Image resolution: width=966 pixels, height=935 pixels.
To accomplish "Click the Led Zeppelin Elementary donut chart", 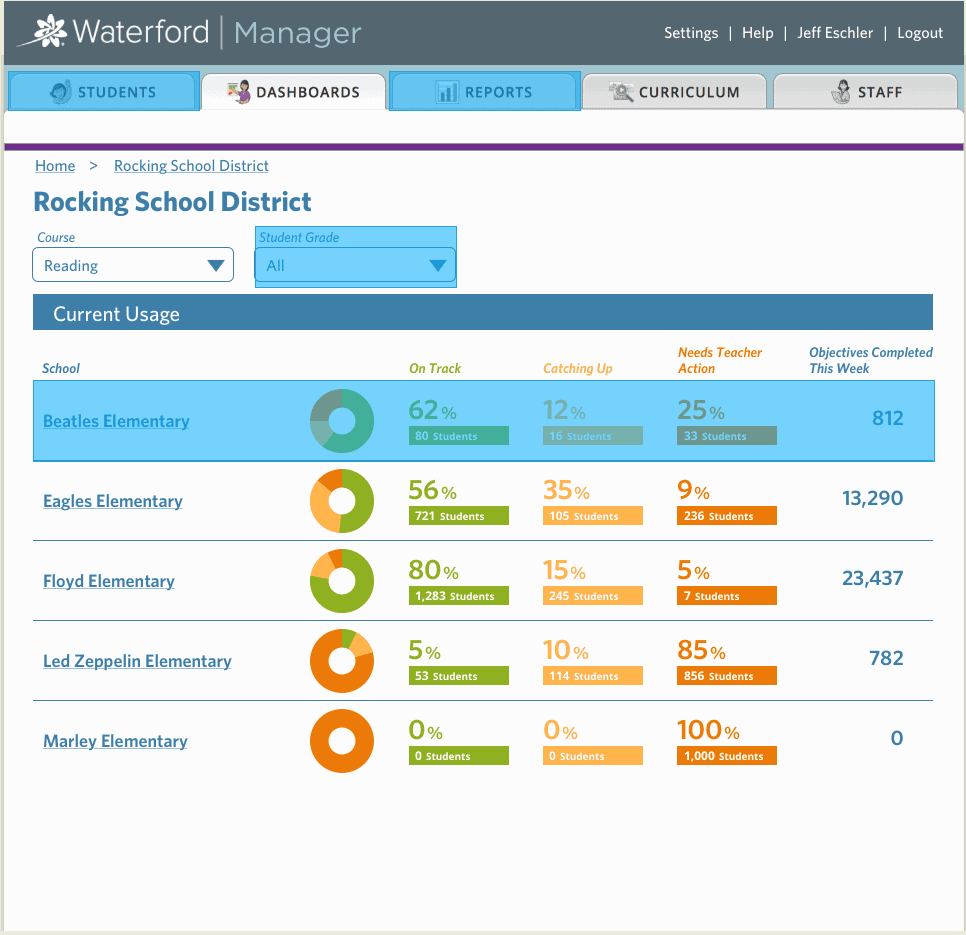I will click(x=342, y=662).
